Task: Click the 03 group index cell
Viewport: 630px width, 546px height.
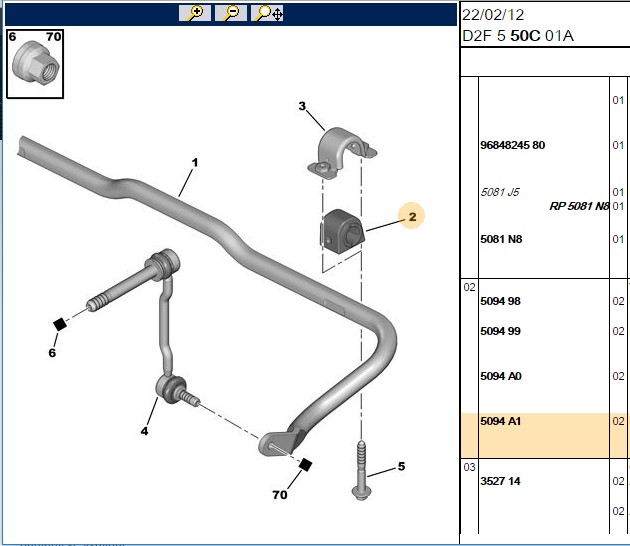Action: tap(469, 467)
